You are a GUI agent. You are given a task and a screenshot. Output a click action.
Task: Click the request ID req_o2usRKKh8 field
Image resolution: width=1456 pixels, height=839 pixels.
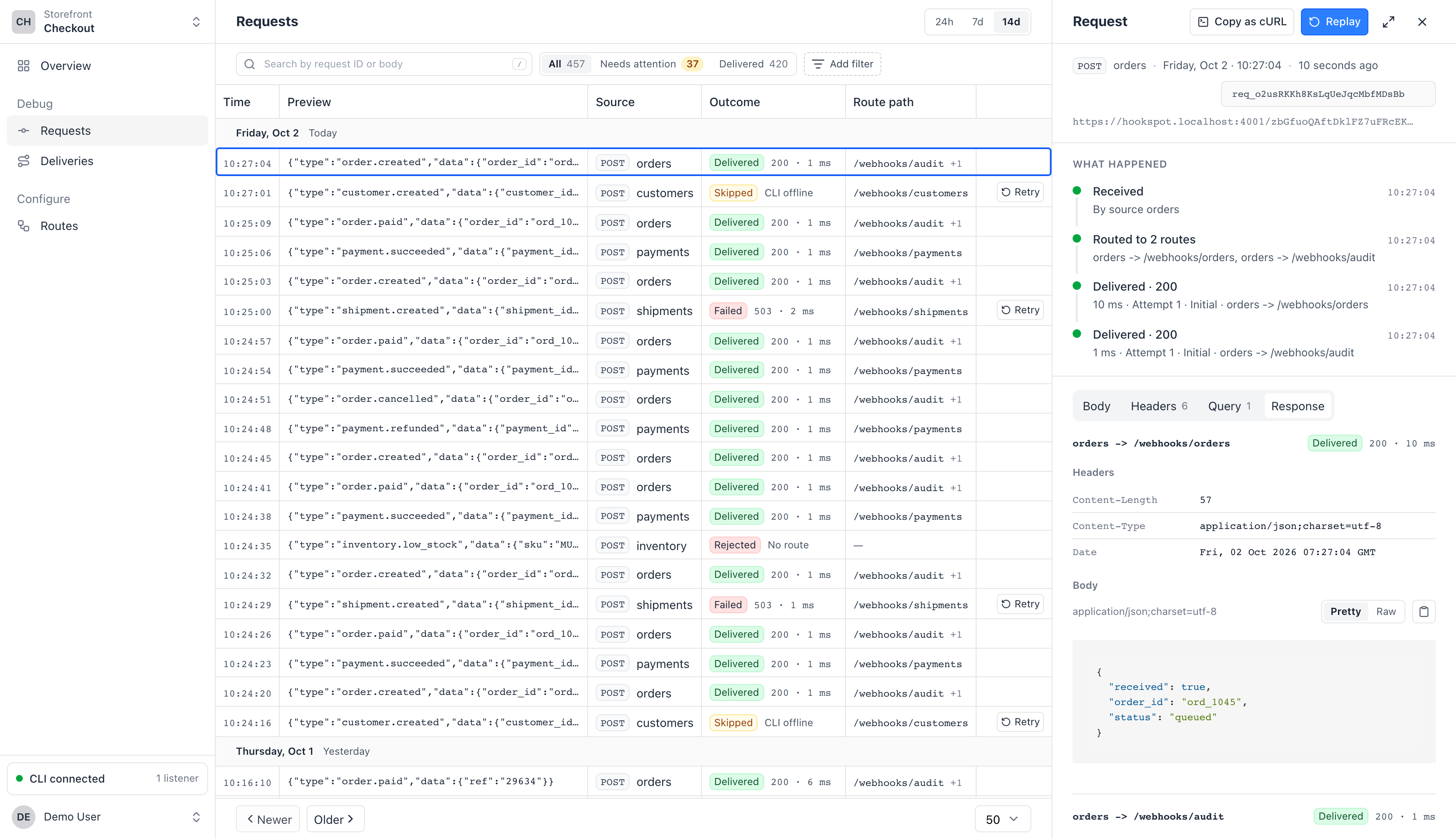1328,94
